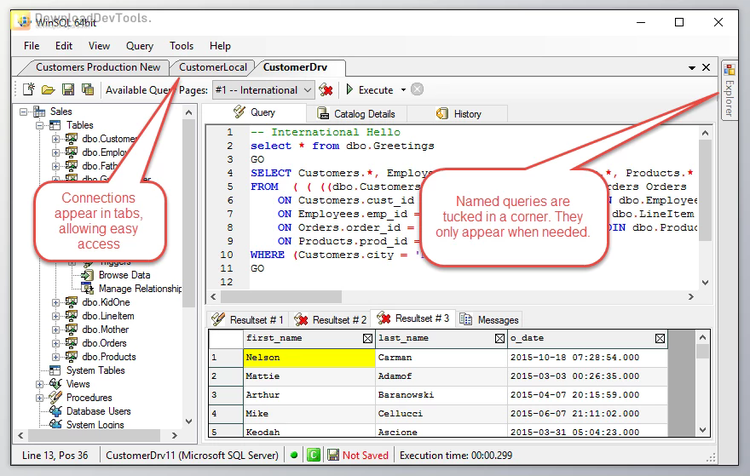Expand the dbo.KidOne table node
The height and width of the screenshot is (476, 750).
55,302
